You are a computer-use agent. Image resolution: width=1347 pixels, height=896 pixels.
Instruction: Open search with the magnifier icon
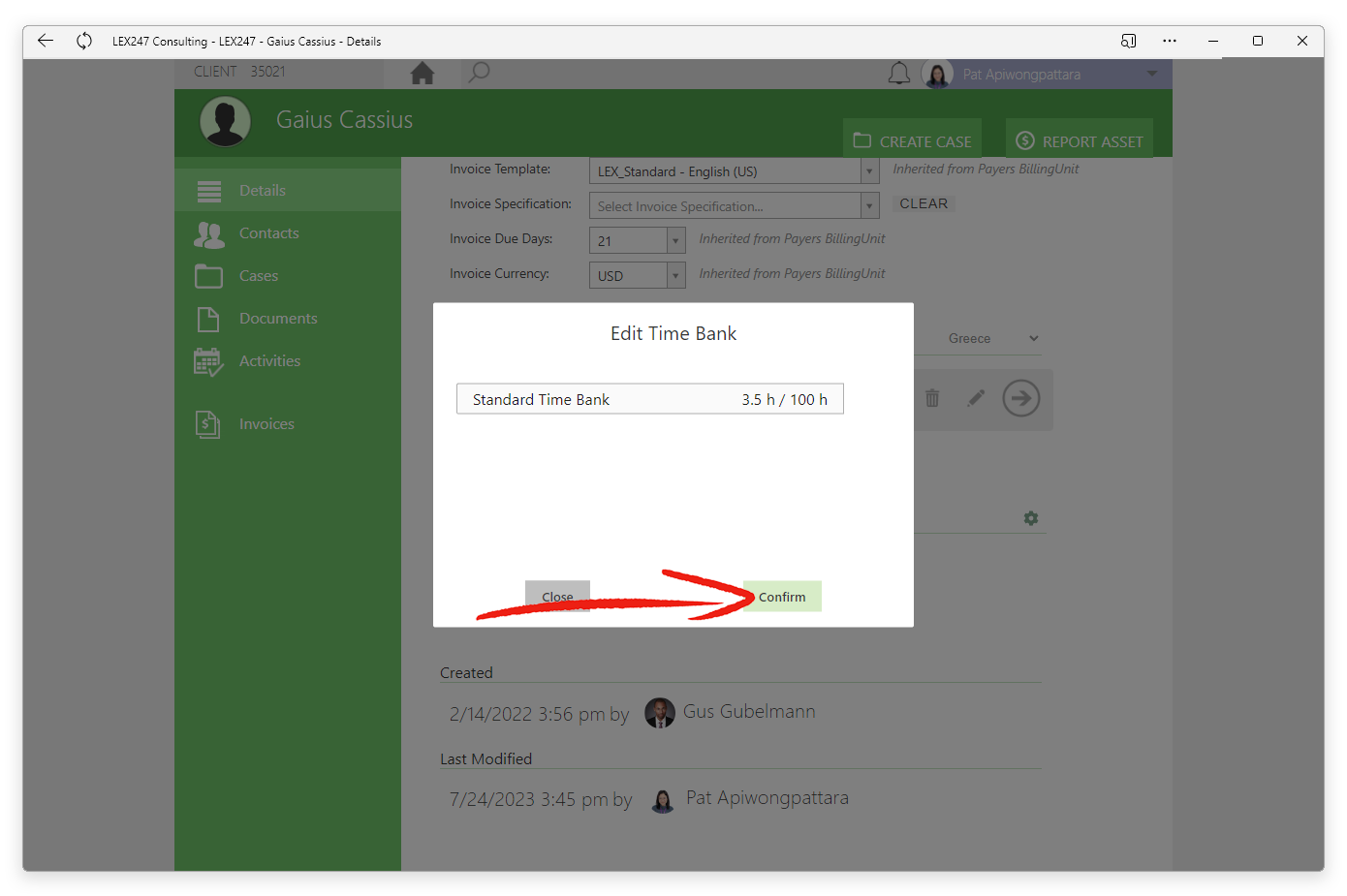click(479, 73)
